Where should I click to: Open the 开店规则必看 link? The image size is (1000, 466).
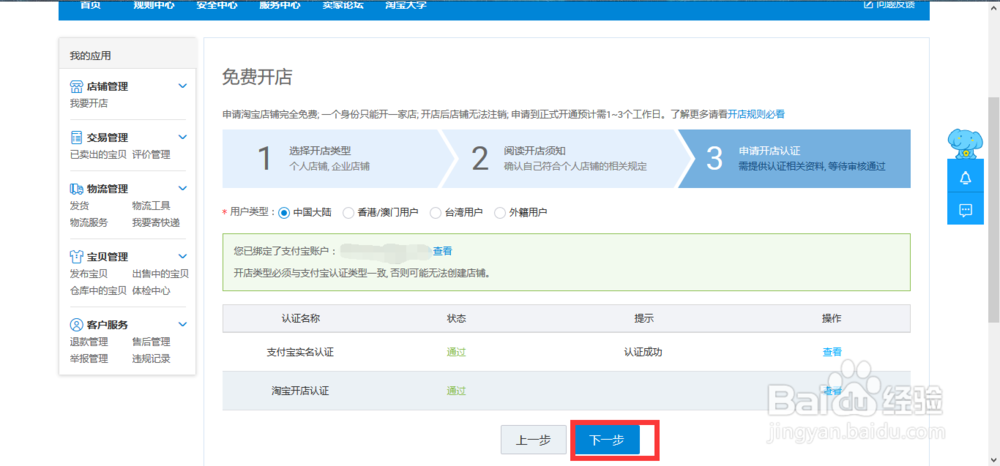pyautogui.click(x=756, y=115)
